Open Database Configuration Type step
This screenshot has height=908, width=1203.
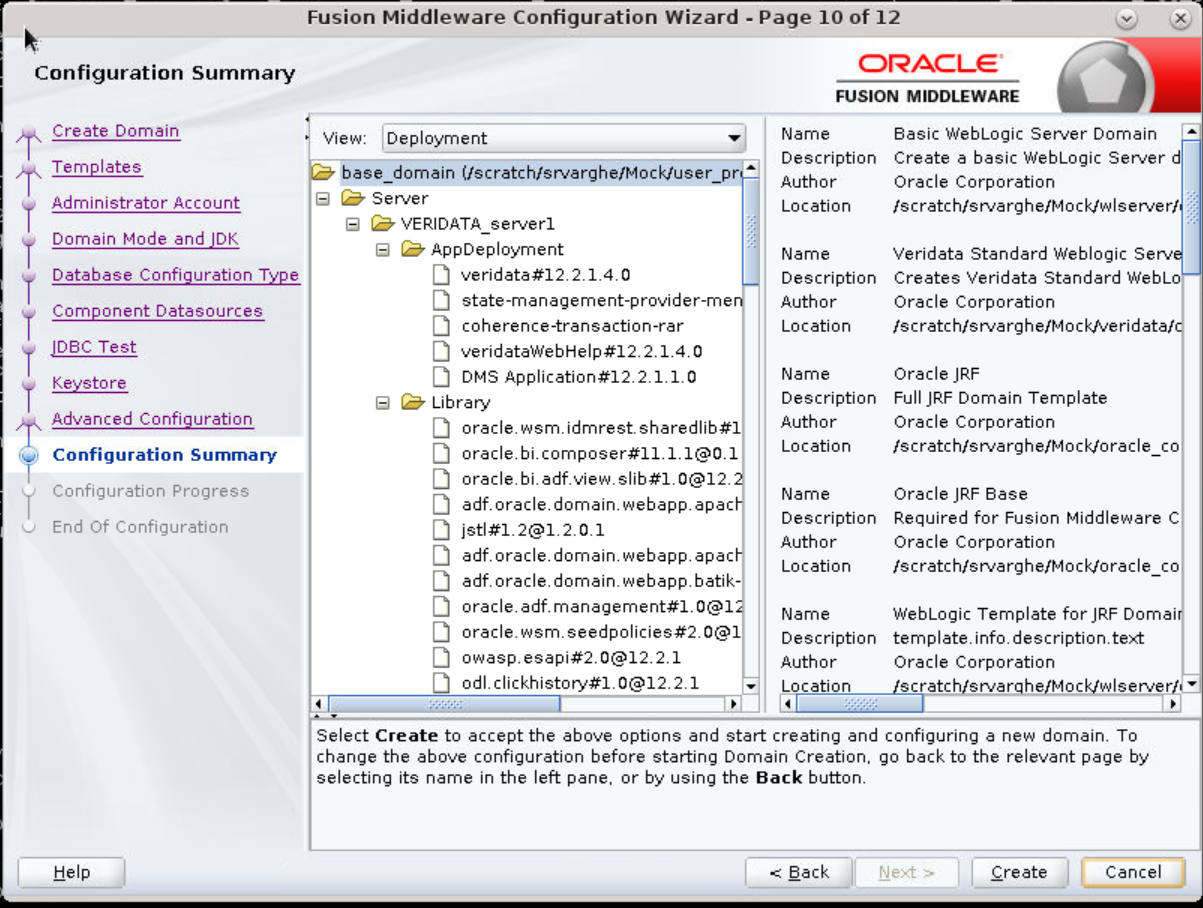(175, 275)
